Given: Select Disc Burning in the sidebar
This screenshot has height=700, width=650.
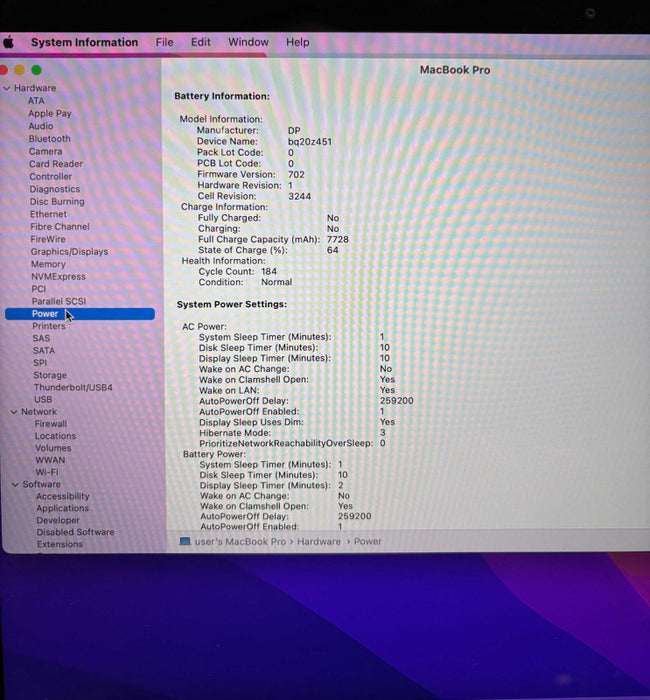Looking at the screenshot, I should click(x=57, y=201).
